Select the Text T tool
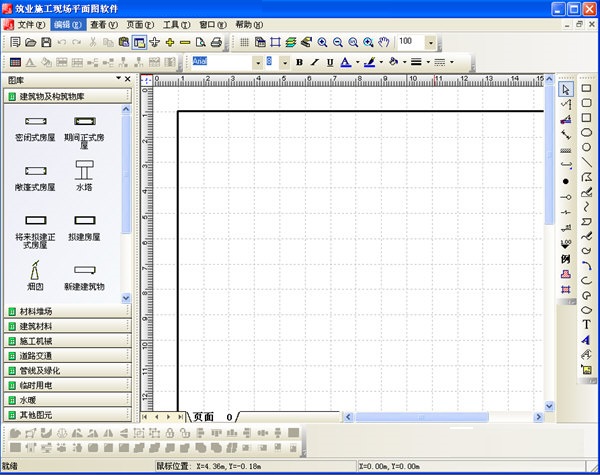The image size is (600, 475). click(586, 325)
